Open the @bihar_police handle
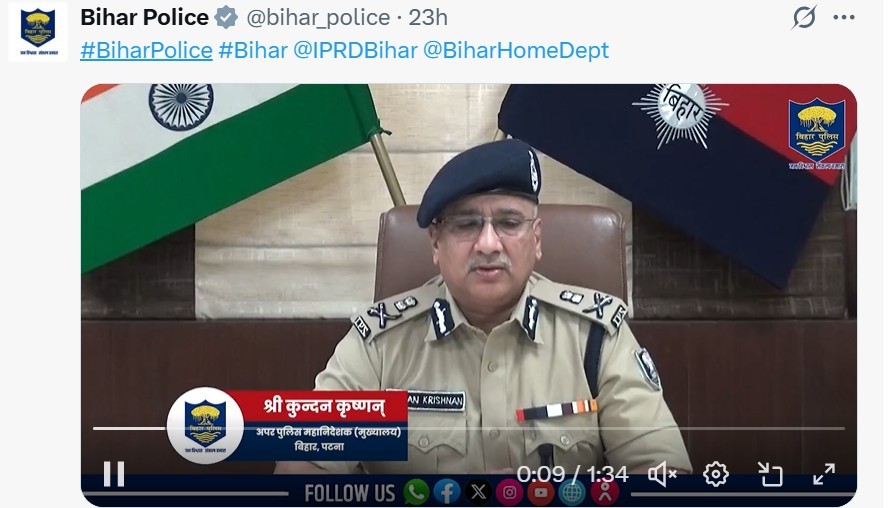889x508 pixels. click(x=318, y=18)
